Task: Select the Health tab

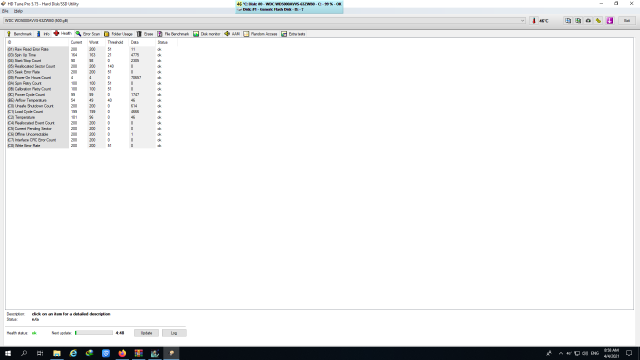Action: pyautogui.click(x=62, y=33)
